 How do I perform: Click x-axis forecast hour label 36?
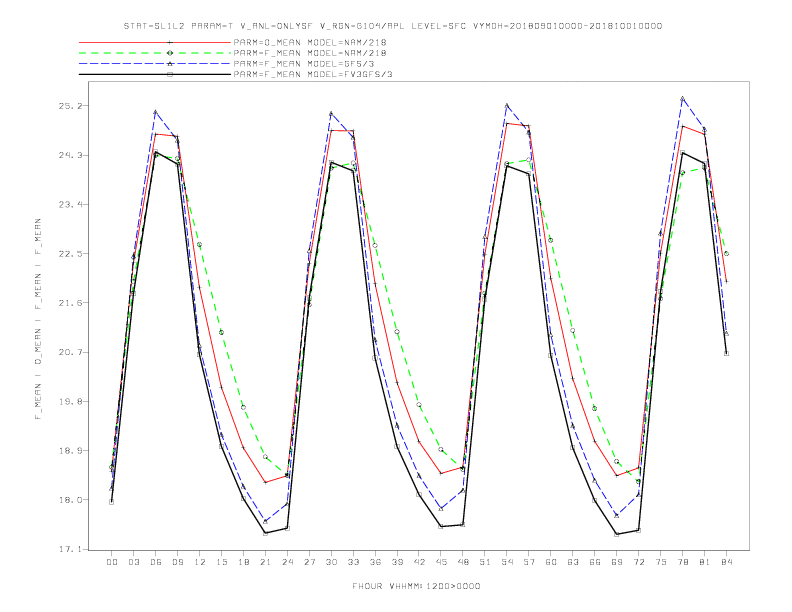(x=375, y=562)
